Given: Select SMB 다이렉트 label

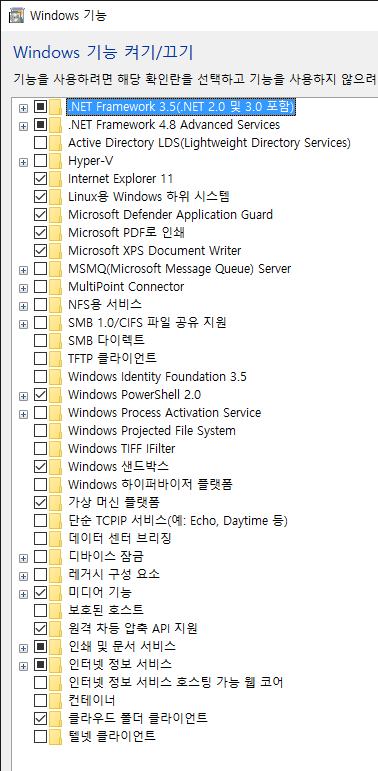Looking at the screenshot, I should tap(106, 340).
